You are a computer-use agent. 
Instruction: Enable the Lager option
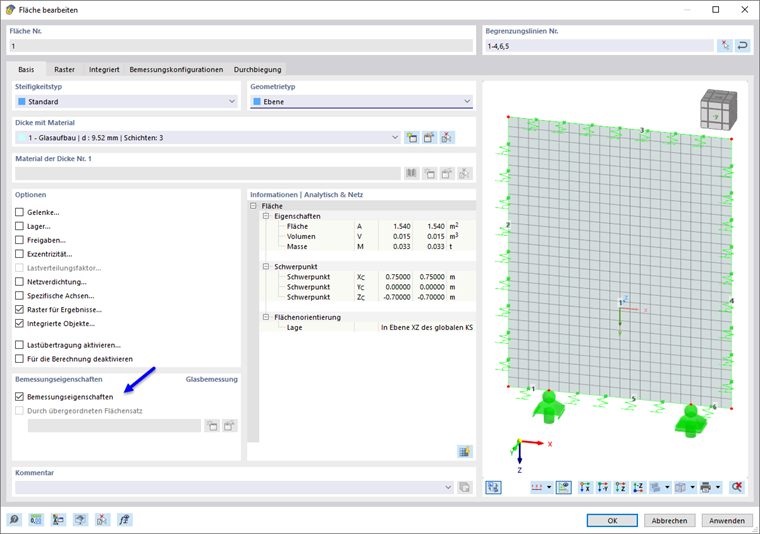pyautogui.click(x=19, y=226)
